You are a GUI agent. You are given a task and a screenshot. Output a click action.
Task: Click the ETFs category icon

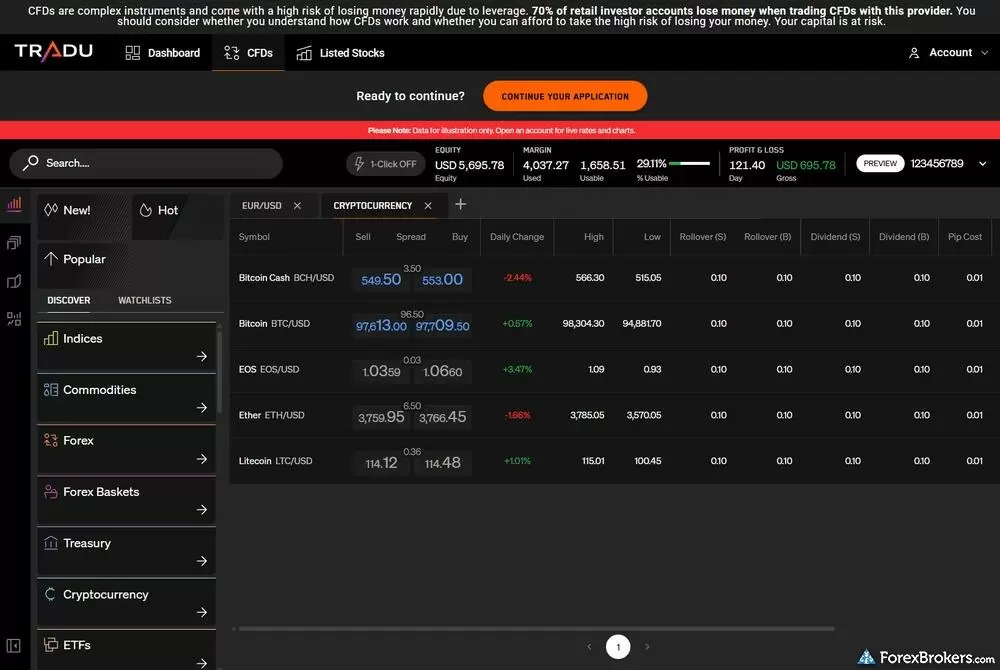pos(51,645)
